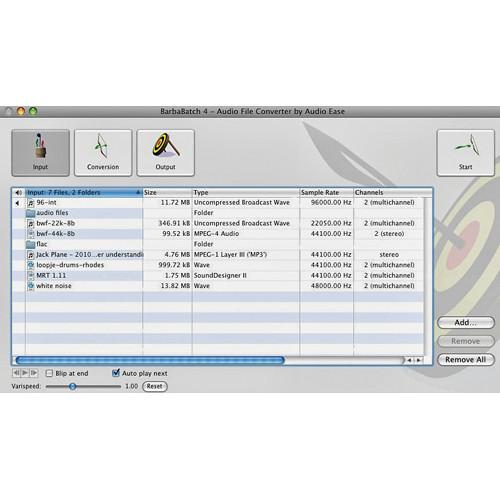
Task: Click the Varispeed 1.00 value
Action: pyautogui.click(x=132, y=386)
